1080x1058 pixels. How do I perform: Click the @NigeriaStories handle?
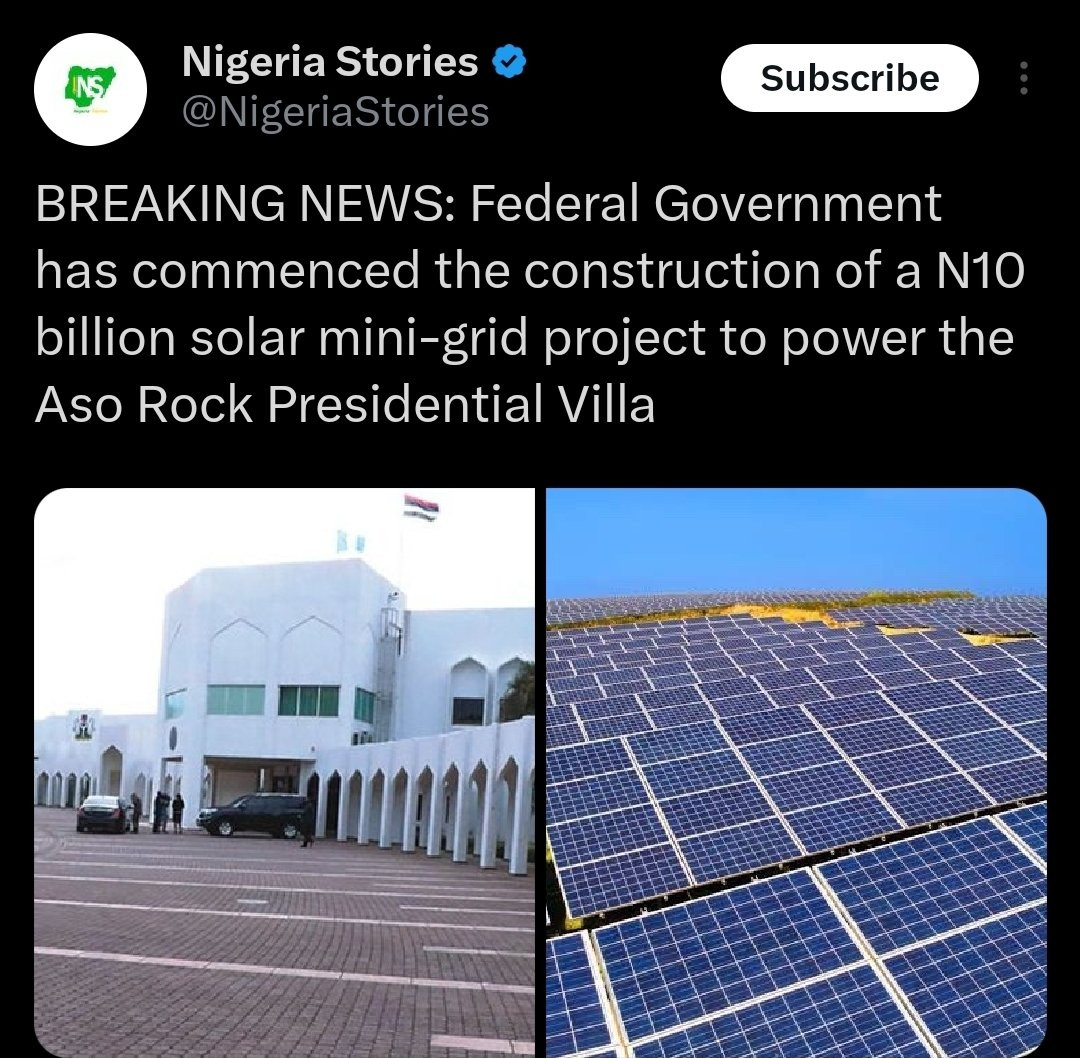[x=335, y=112]
